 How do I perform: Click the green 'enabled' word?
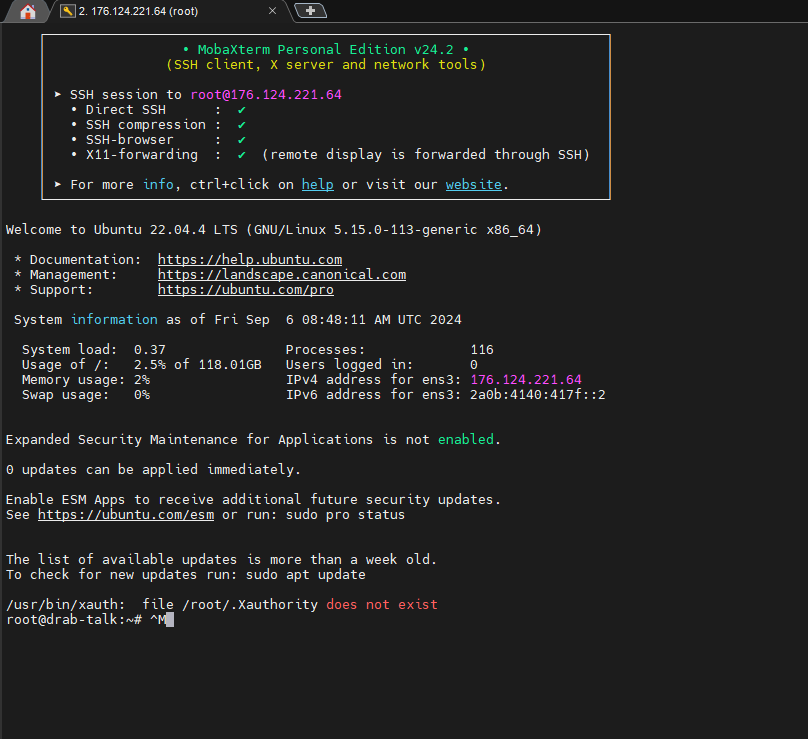[x=466, y=439]
